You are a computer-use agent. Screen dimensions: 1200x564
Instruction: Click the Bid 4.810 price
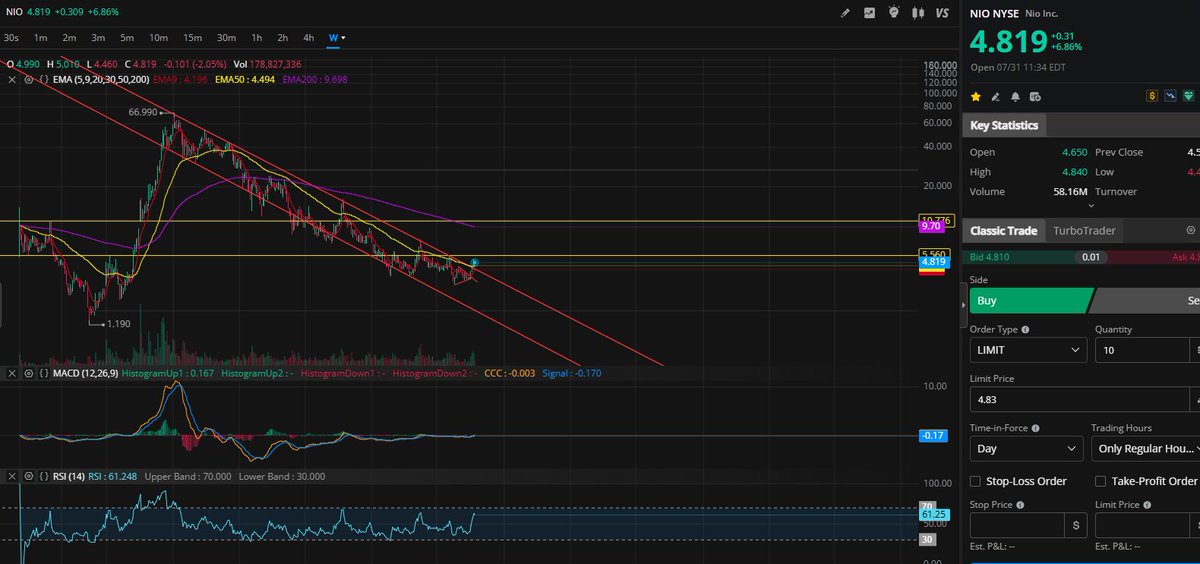[991, 258]
